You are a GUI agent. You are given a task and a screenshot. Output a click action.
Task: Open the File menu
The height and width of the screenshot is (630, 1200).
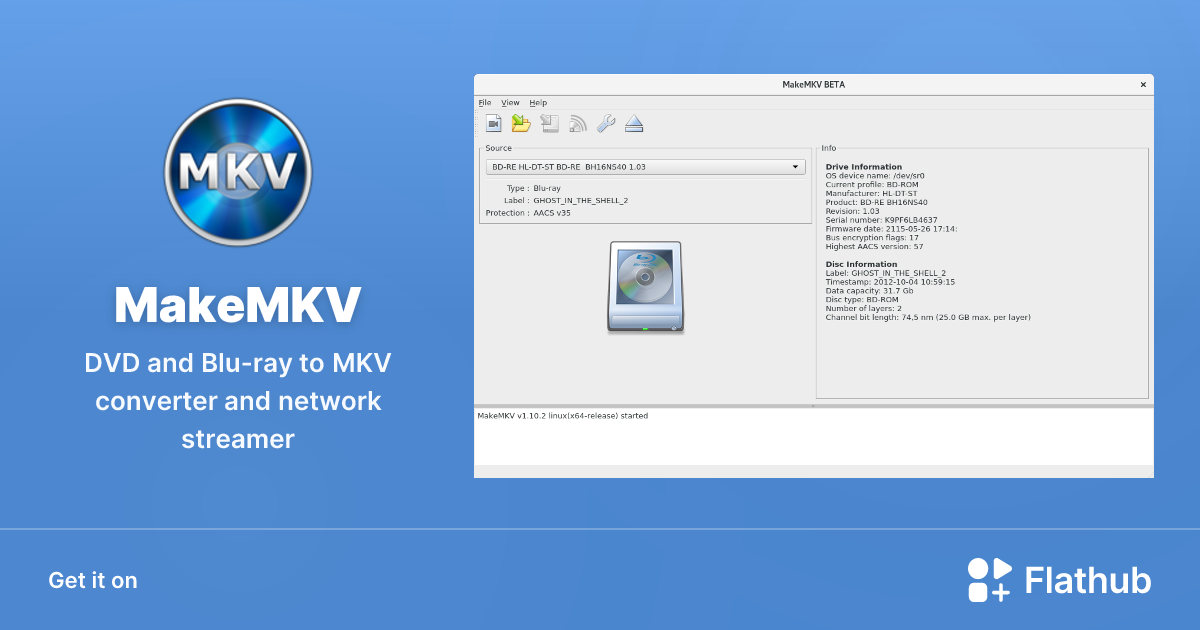pos(484,102)
